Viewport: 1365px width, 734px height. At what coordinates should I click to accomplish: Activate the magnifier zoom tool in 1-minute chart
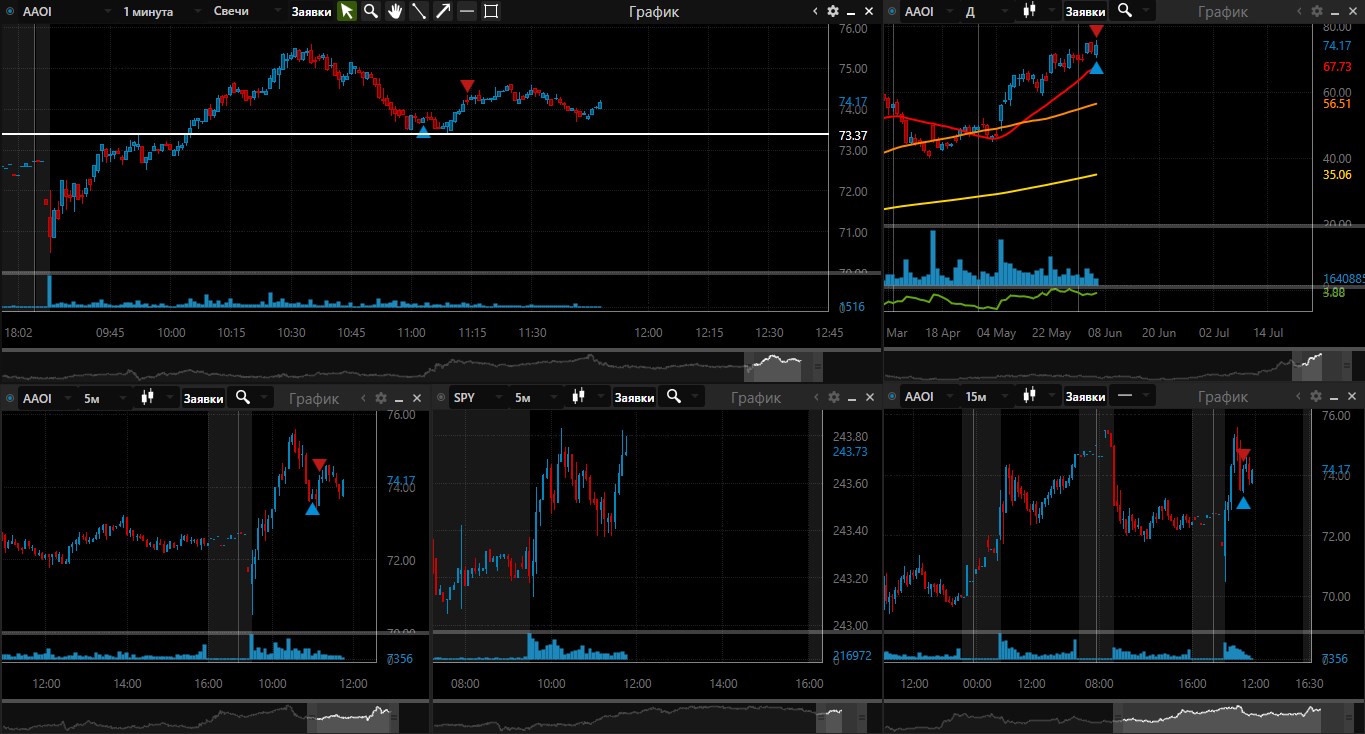[370, 11]
